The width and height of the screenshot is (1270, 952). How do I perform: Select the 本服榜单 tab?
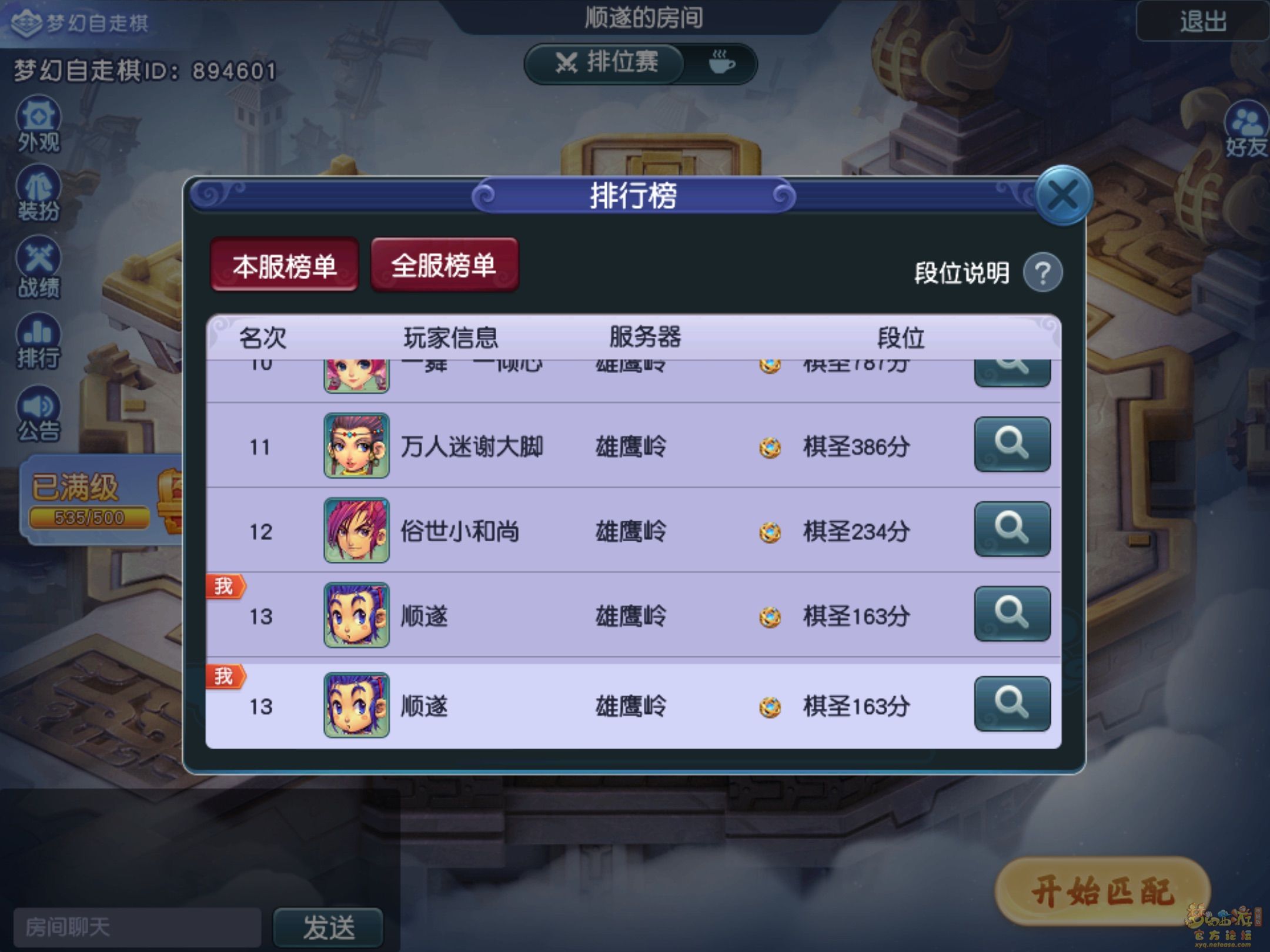pyautogui.click(x=285, y=266)
